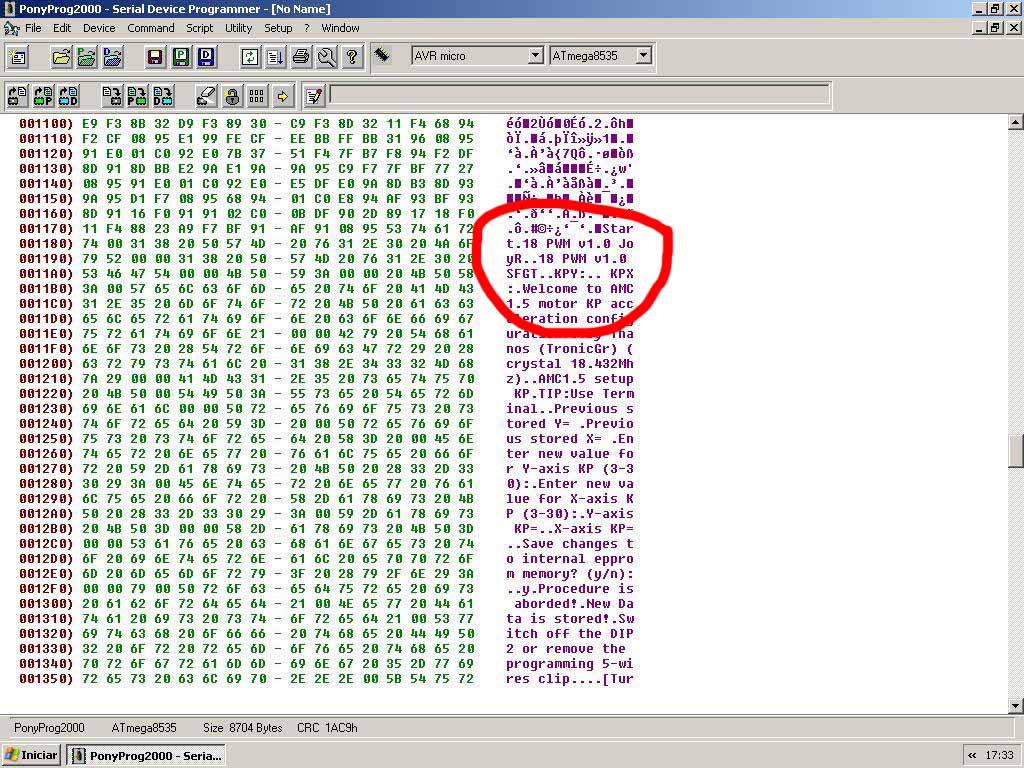Click the scroll up arrow of the hex view
Screen dimensions: 1024x768
pos(1016,122)
